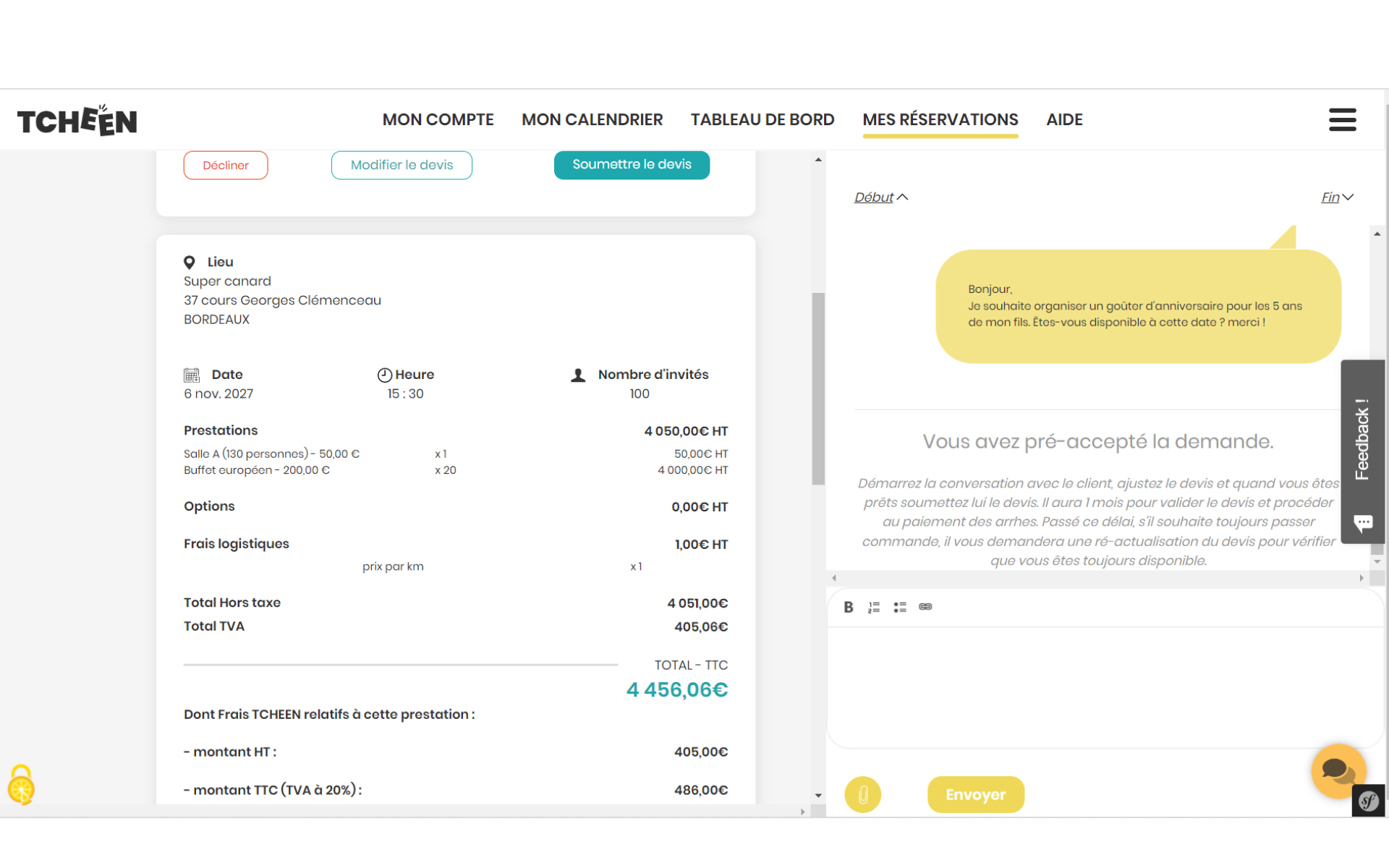This screenshot has width=1389, height=868.
Task: Click the Décliner button
Action: [226, 166]
